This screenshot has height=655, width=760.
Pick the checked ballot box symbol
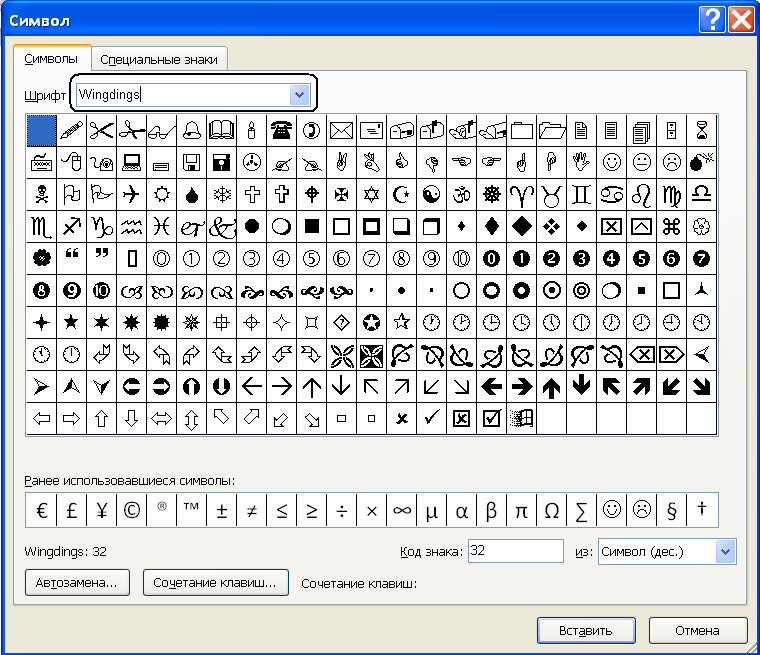[x=491, y=418]
